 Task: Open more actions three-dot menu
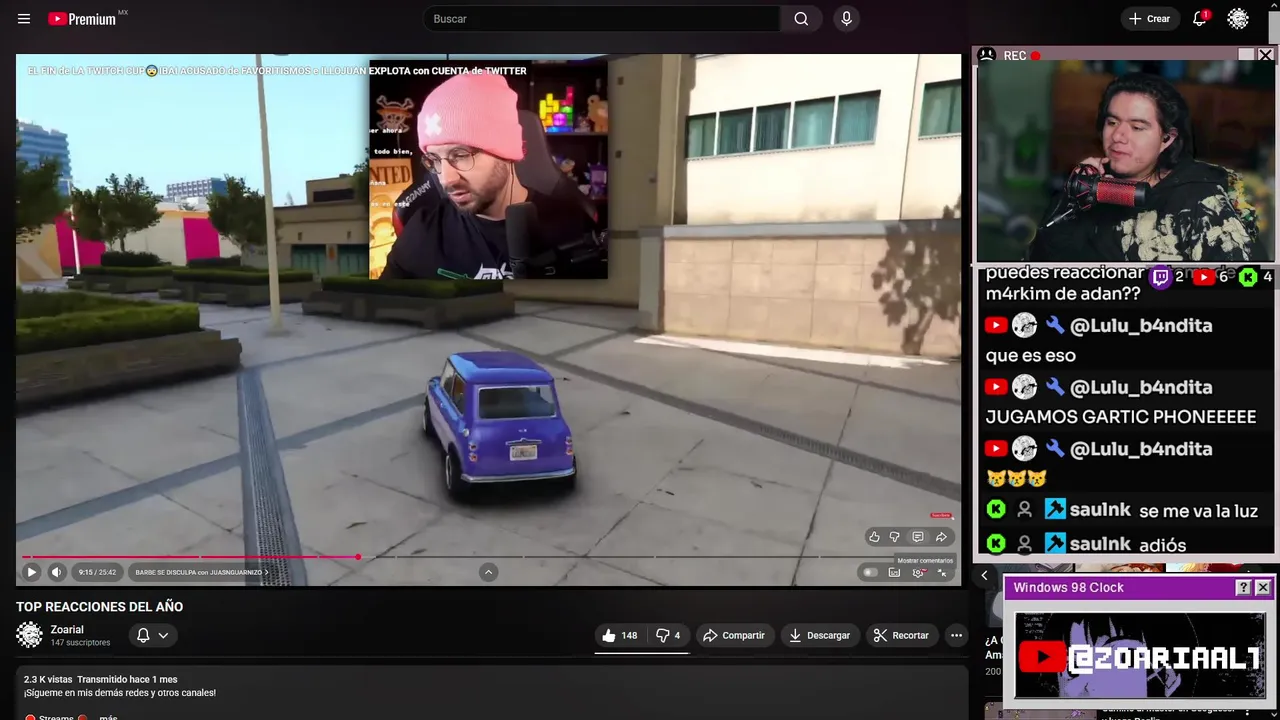point(956,635)
